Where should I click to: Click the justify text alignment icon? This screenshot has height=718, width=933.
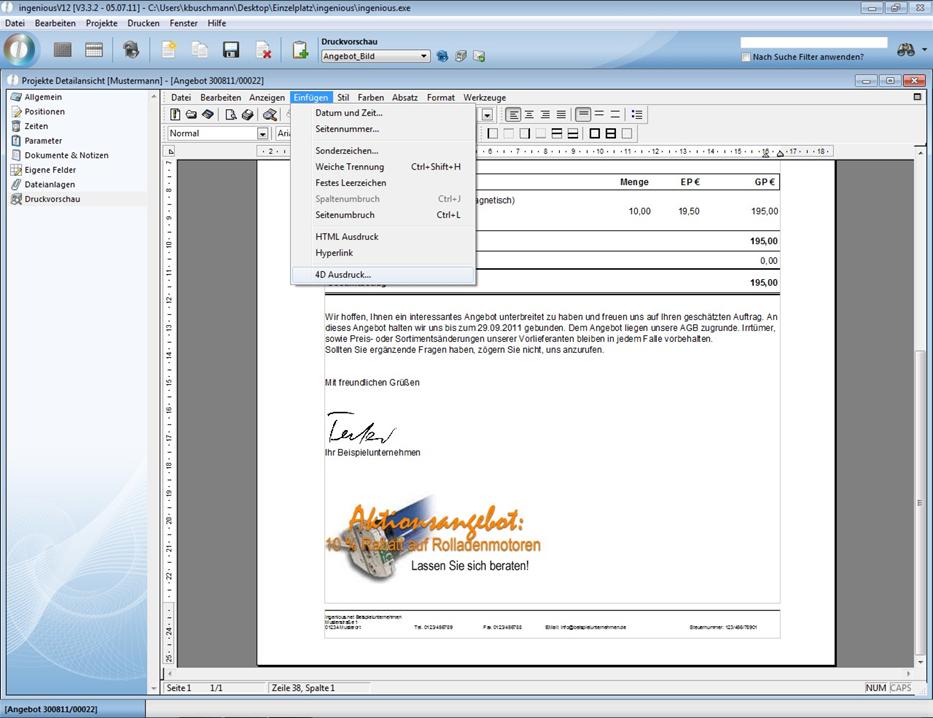coord(561,115)
